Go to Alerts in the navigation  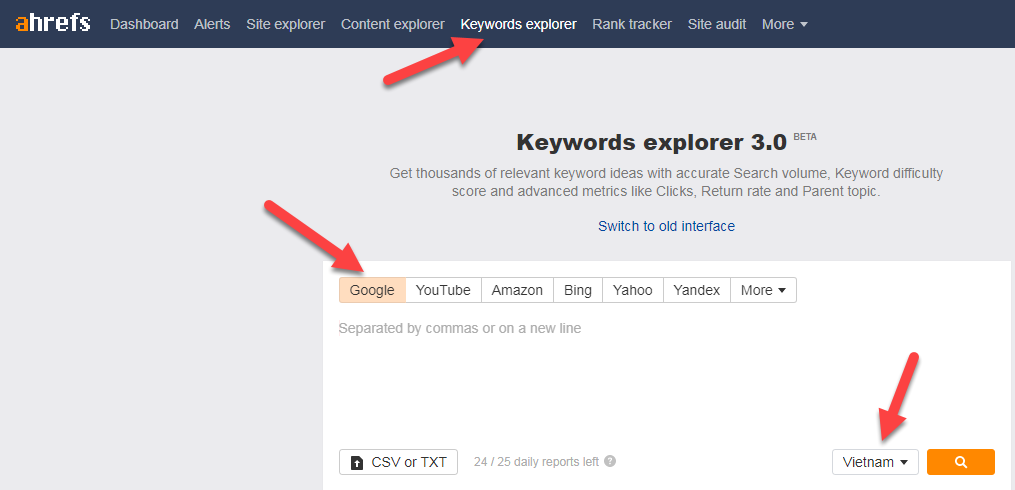pyautogui.click(x=212, y=24)
